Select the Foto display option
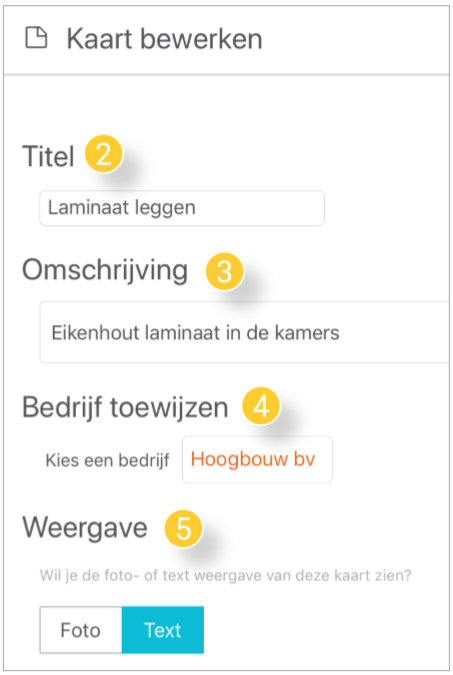 click(x=81, y=630)
